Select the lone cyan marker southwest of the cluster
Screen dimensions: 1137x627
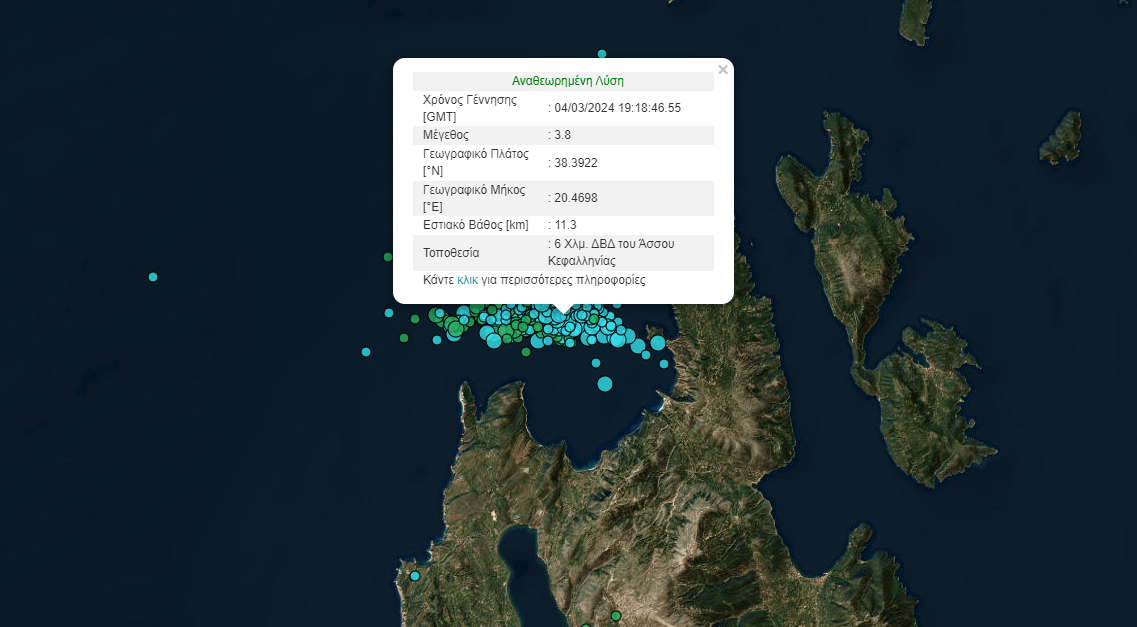[x=365, y=352]
